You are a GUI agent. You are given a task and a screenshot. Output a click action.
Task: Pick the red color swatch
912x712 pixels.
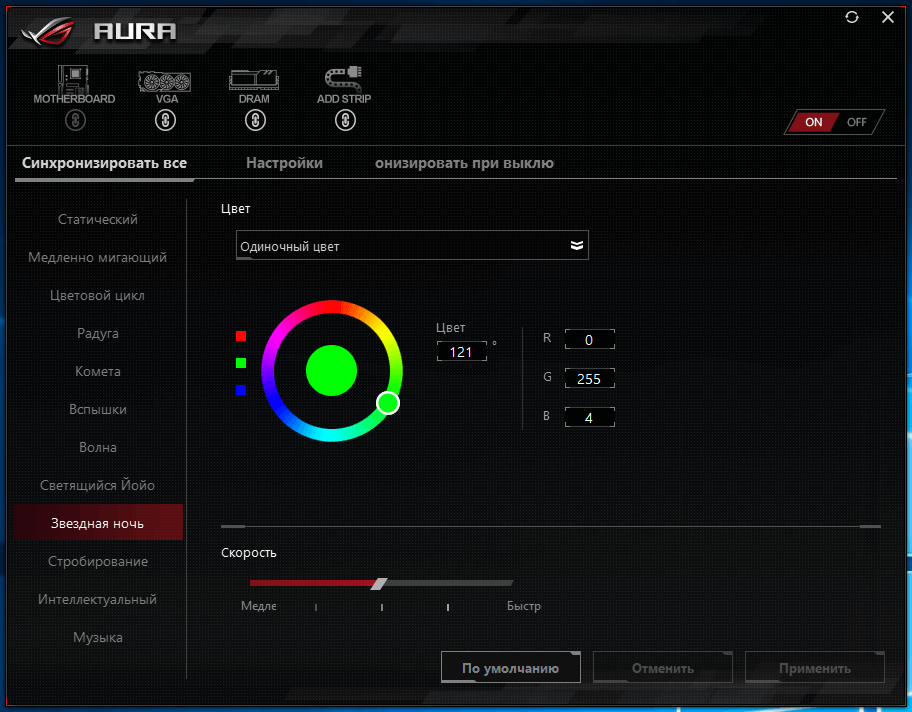pyautogui.click(x=241, y=336)
